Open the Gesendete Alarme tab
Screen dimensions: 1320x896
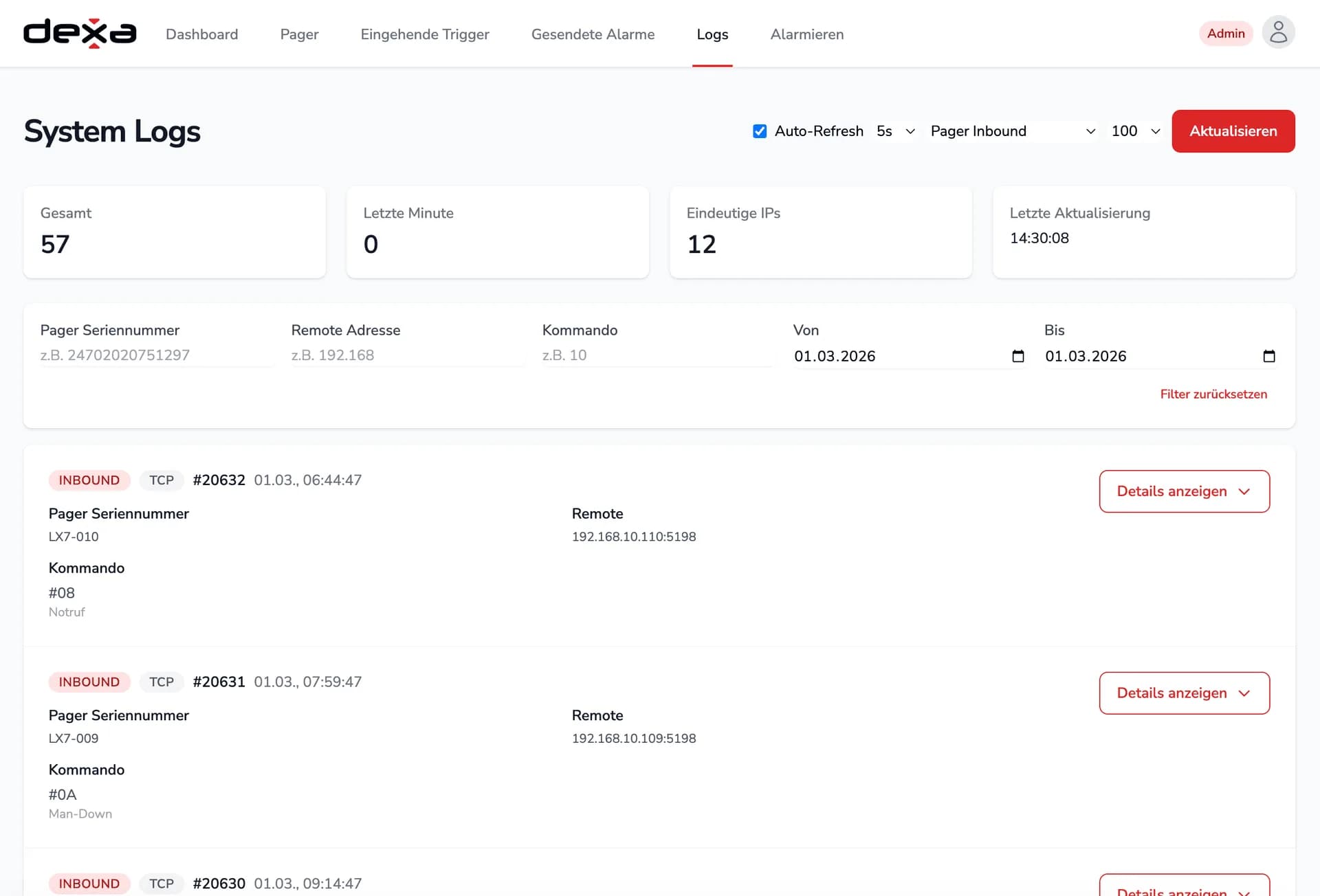coord(593,34)
